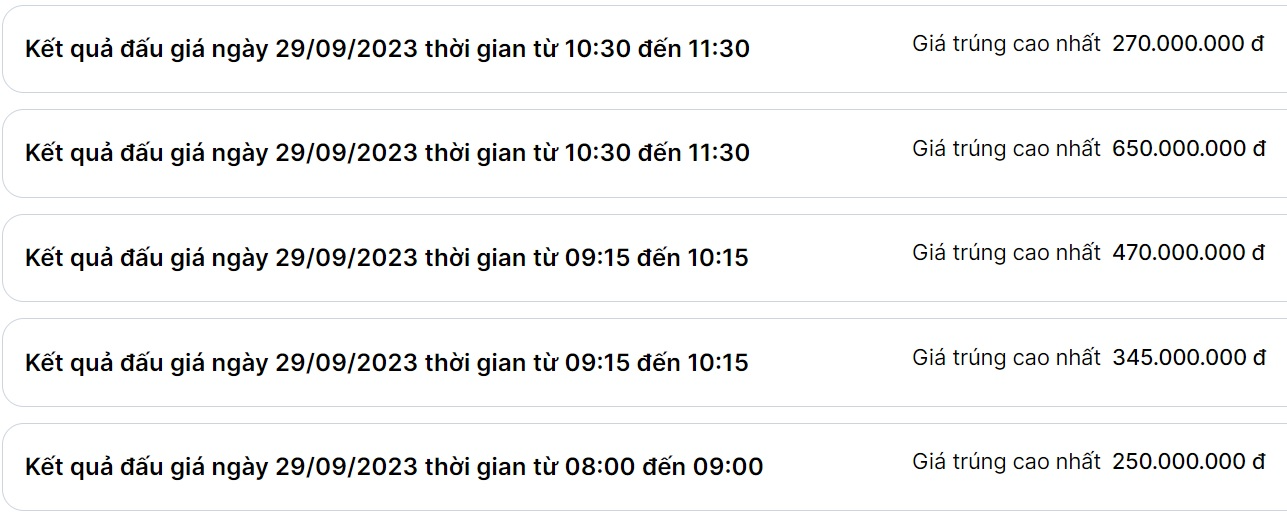Click the 650.000.000 đ price amount
1287x516 pixels.
coord(1188,149)
